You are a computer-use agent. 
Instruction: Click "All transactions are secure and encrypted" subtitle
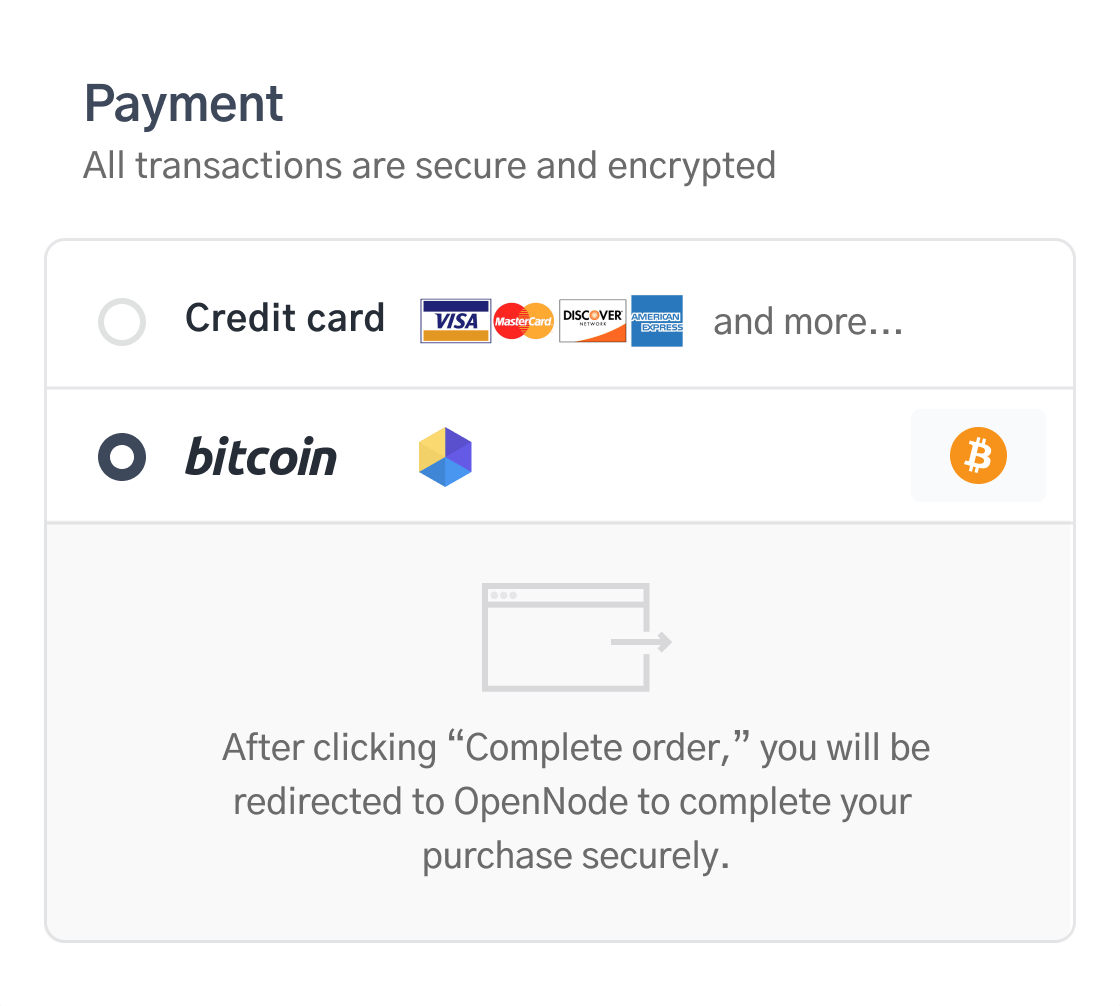click(x=430, y=165)
